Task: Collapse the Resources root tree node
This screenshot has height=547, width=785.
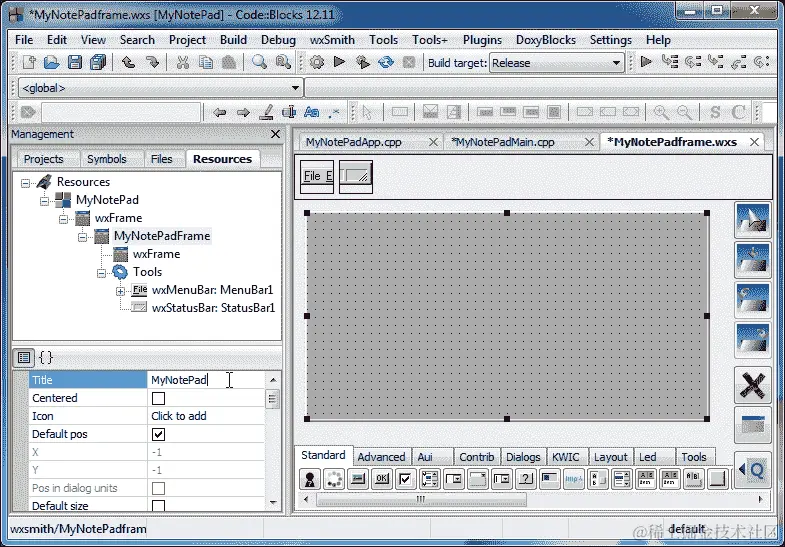Action: (25, 183)
